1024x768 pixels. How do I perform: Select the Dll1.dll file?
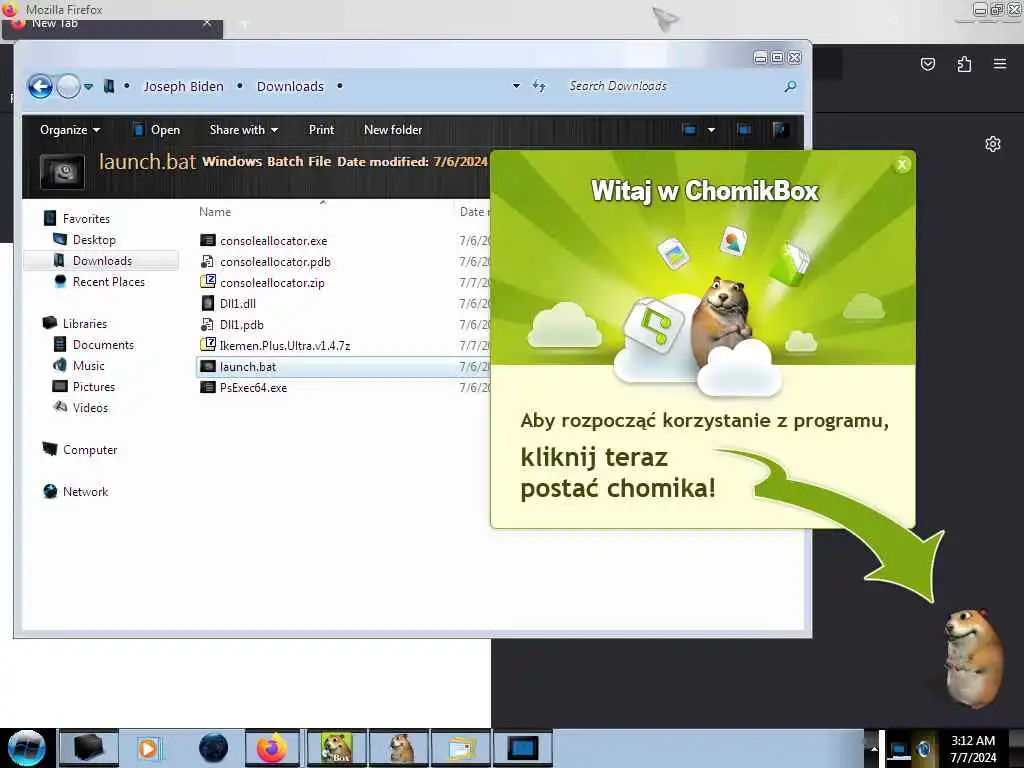click(x=238, y=304)
